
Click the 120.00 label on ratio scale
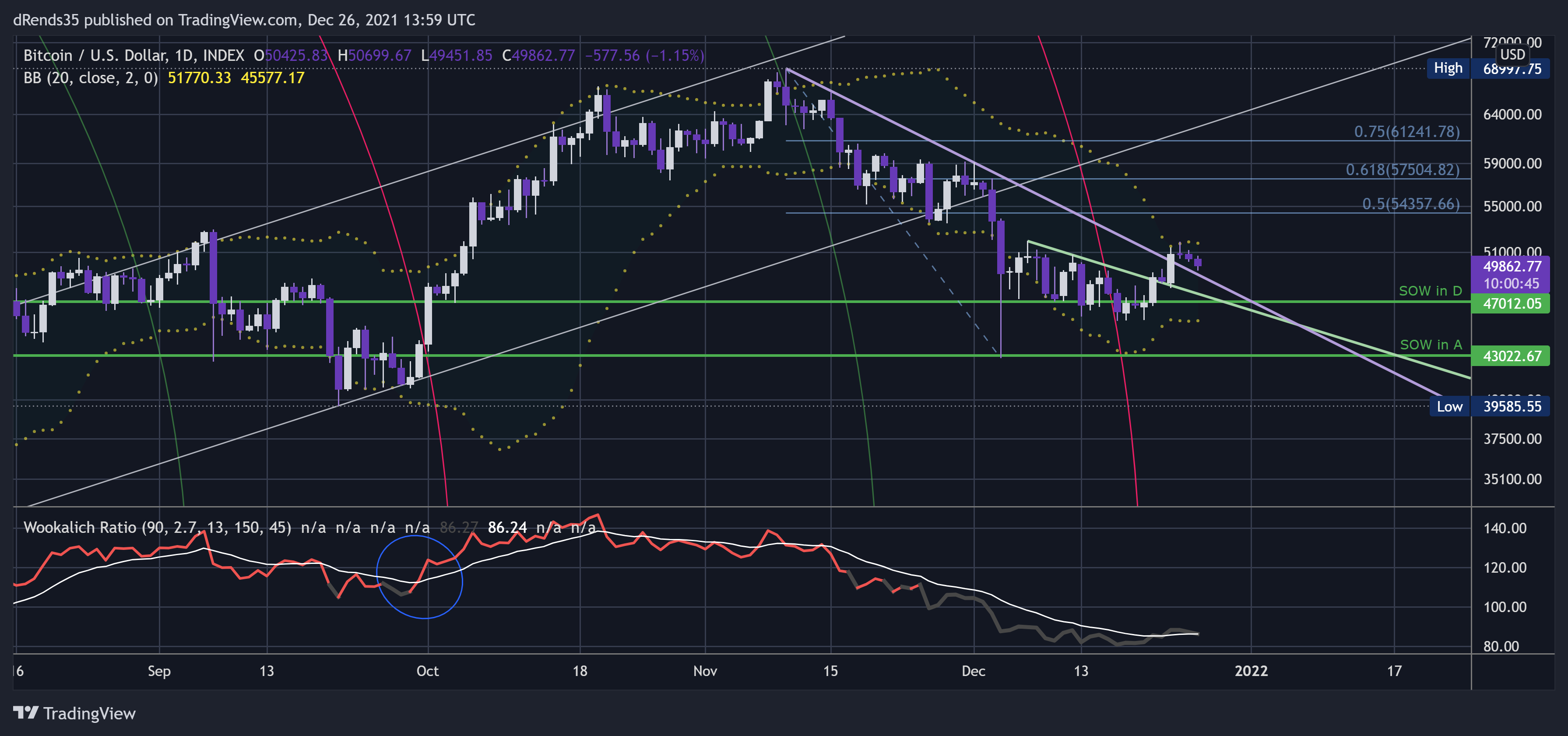point(1505,567)
